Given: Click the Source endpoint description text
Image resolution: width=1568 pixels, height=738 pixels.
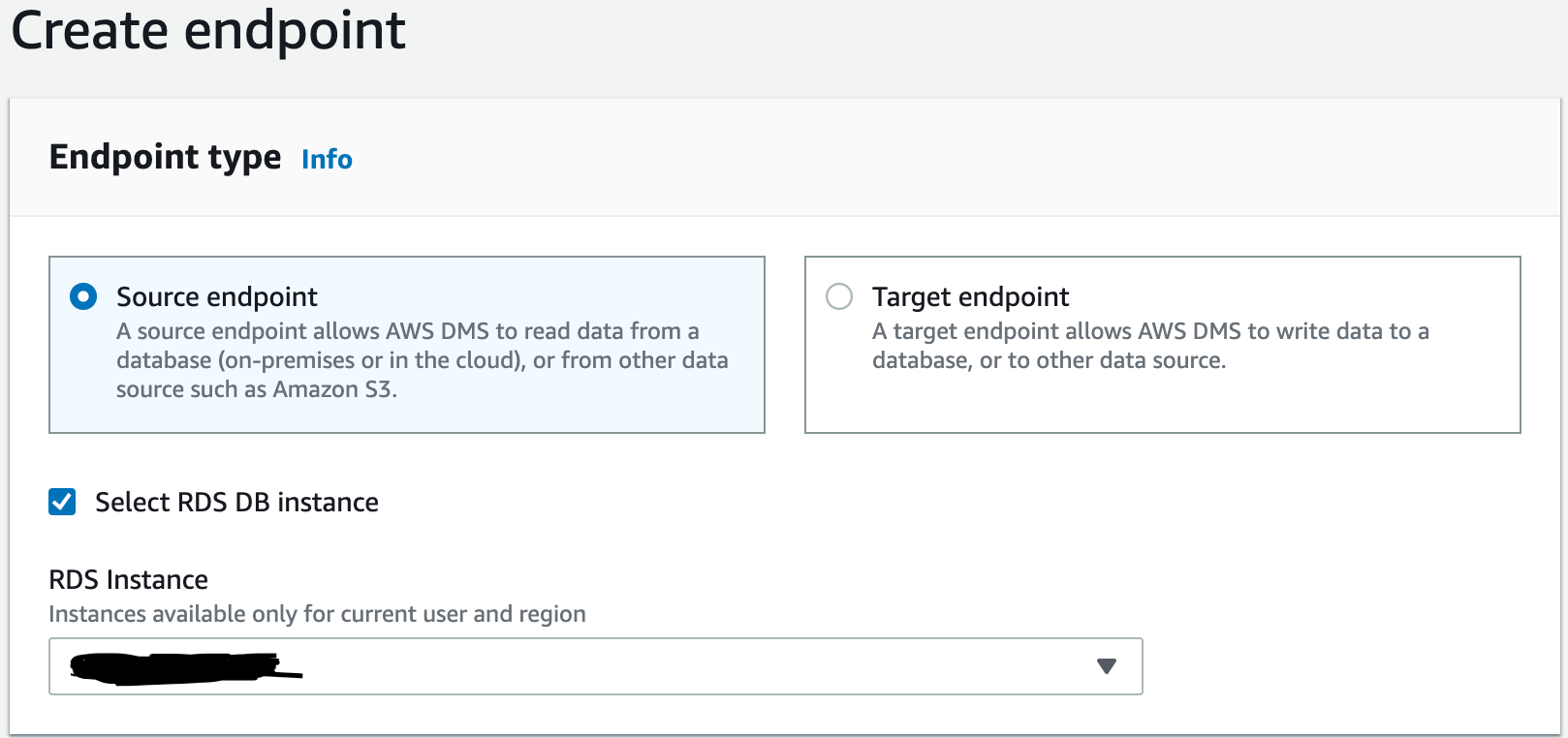Looking at the screenshot, I should pos(422,360).
